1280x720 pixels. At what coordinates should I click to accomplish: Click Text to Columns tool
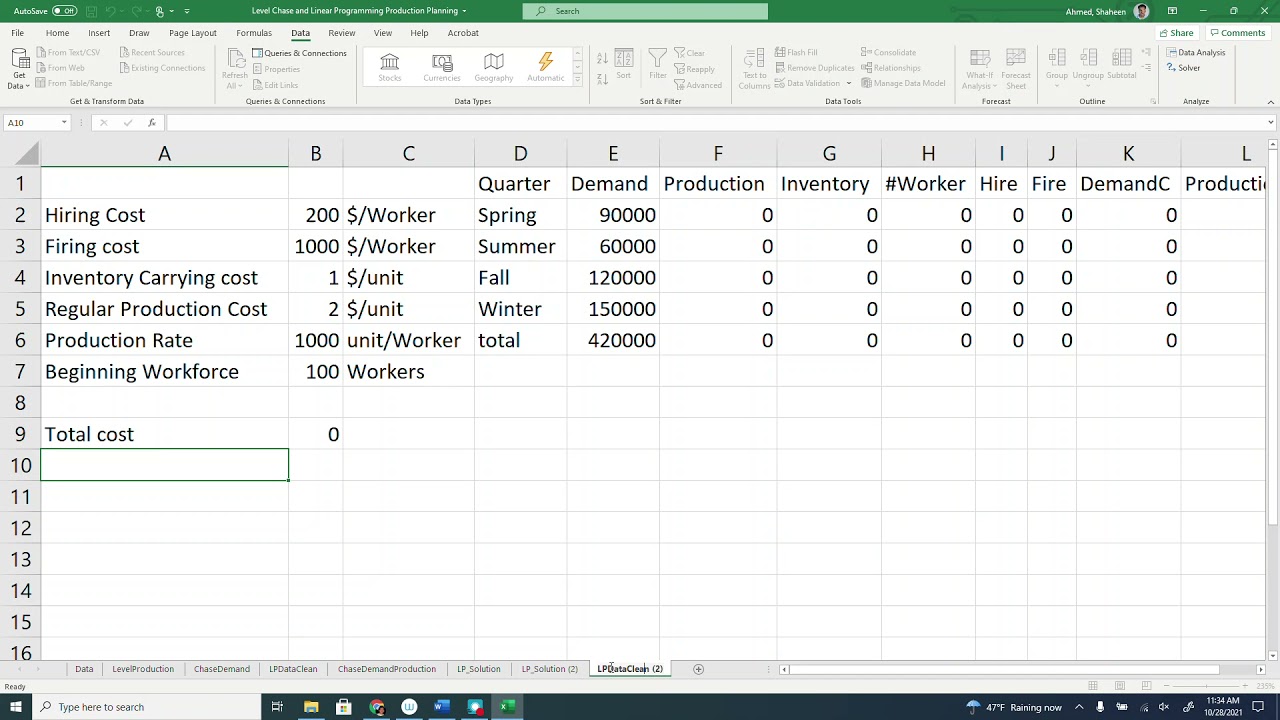click(755, 69)
